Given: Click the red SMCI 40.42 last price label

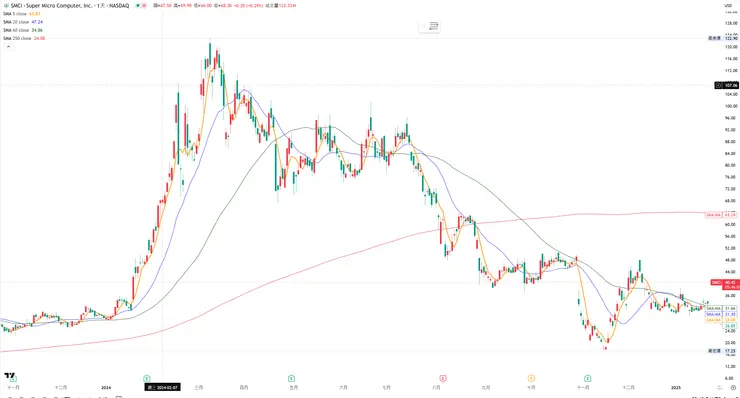Looking at the screenshot, I should tap(725, 284).
